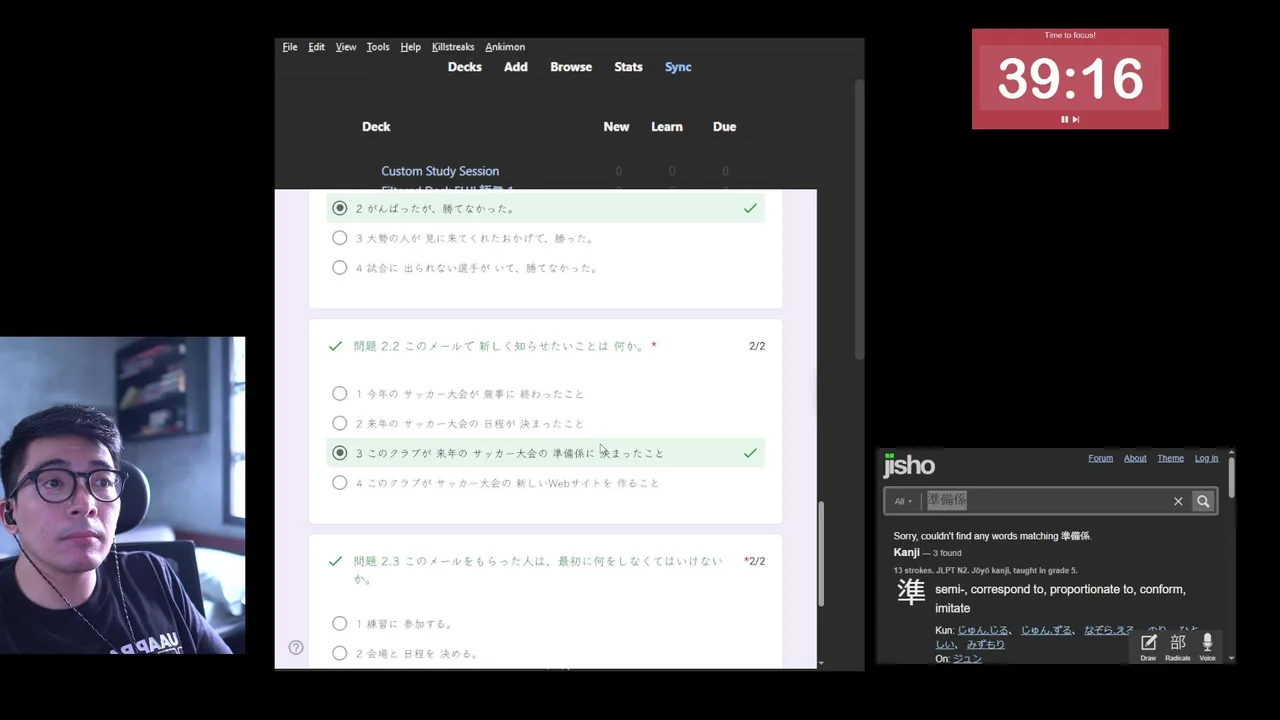The image size is (1280, 720).
Task: Click the みずもり reading link
Action: pyautogui.click(x=985, y=645)
